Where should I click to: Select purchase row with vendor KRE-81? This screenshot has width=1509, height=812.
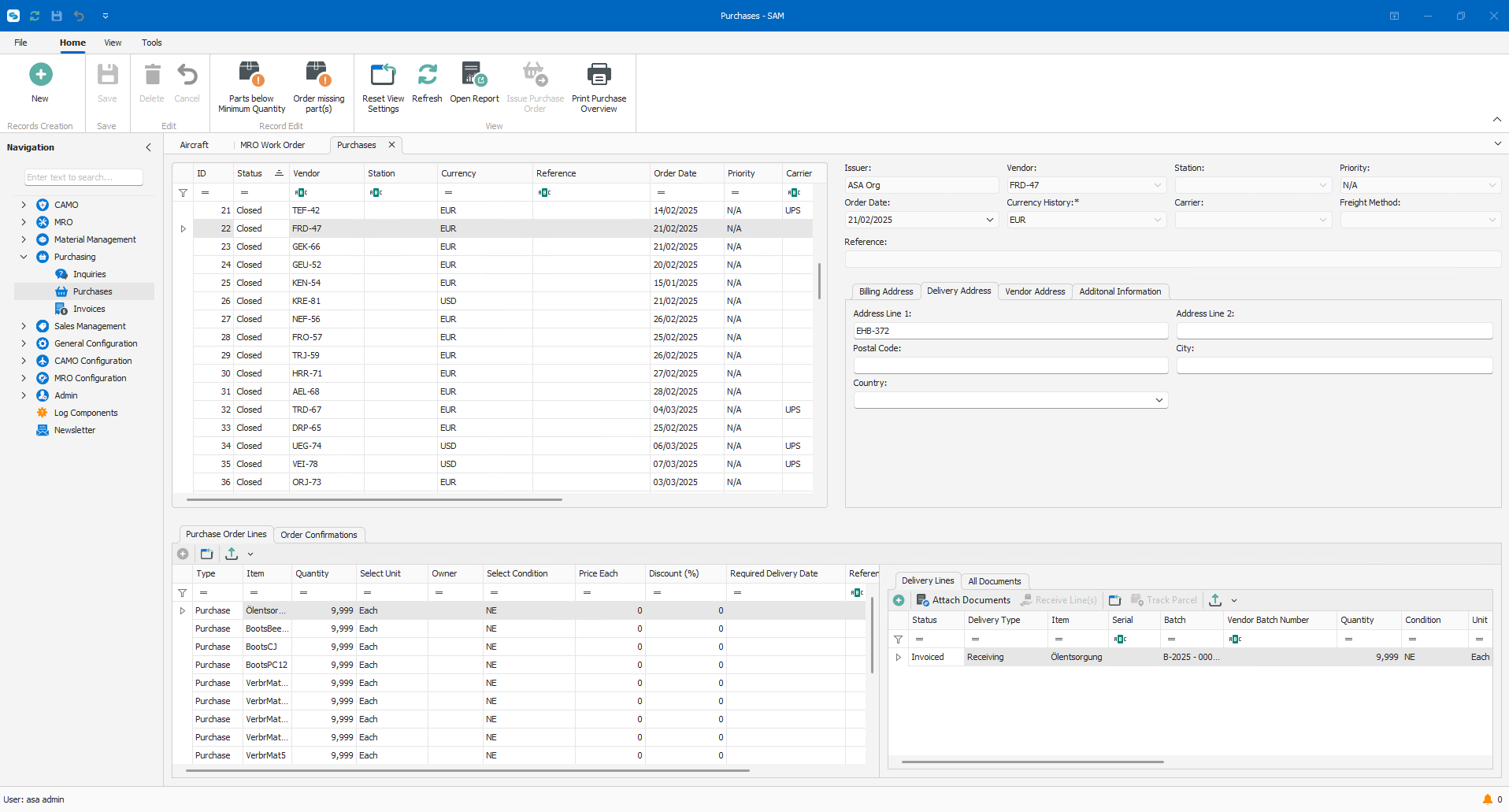[x=503, y=301]
